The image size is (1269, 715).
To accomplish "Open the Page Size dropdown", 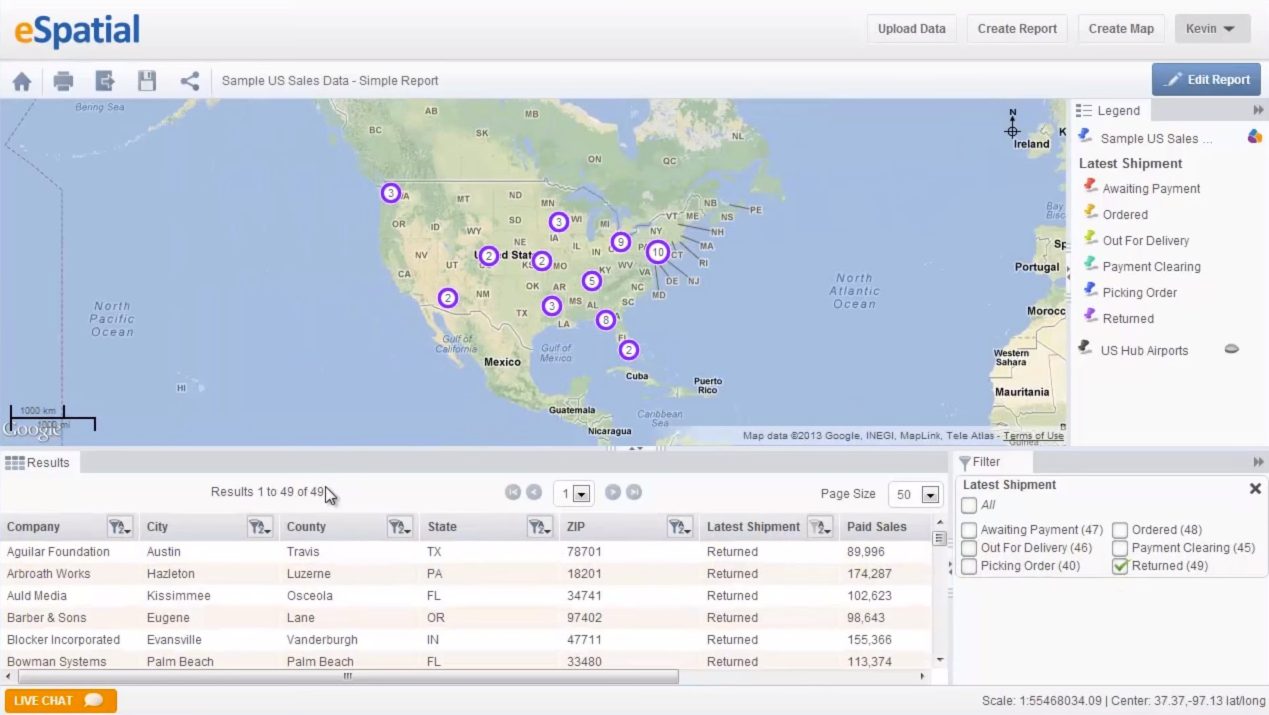I will pyautogui.click(x=929, y=494).
